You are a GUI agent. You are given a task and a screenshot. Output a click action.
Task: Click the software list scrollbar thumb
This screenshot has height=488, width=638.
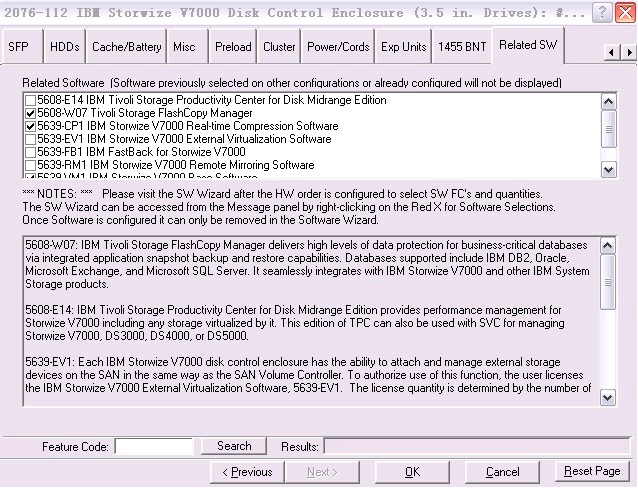609,129
